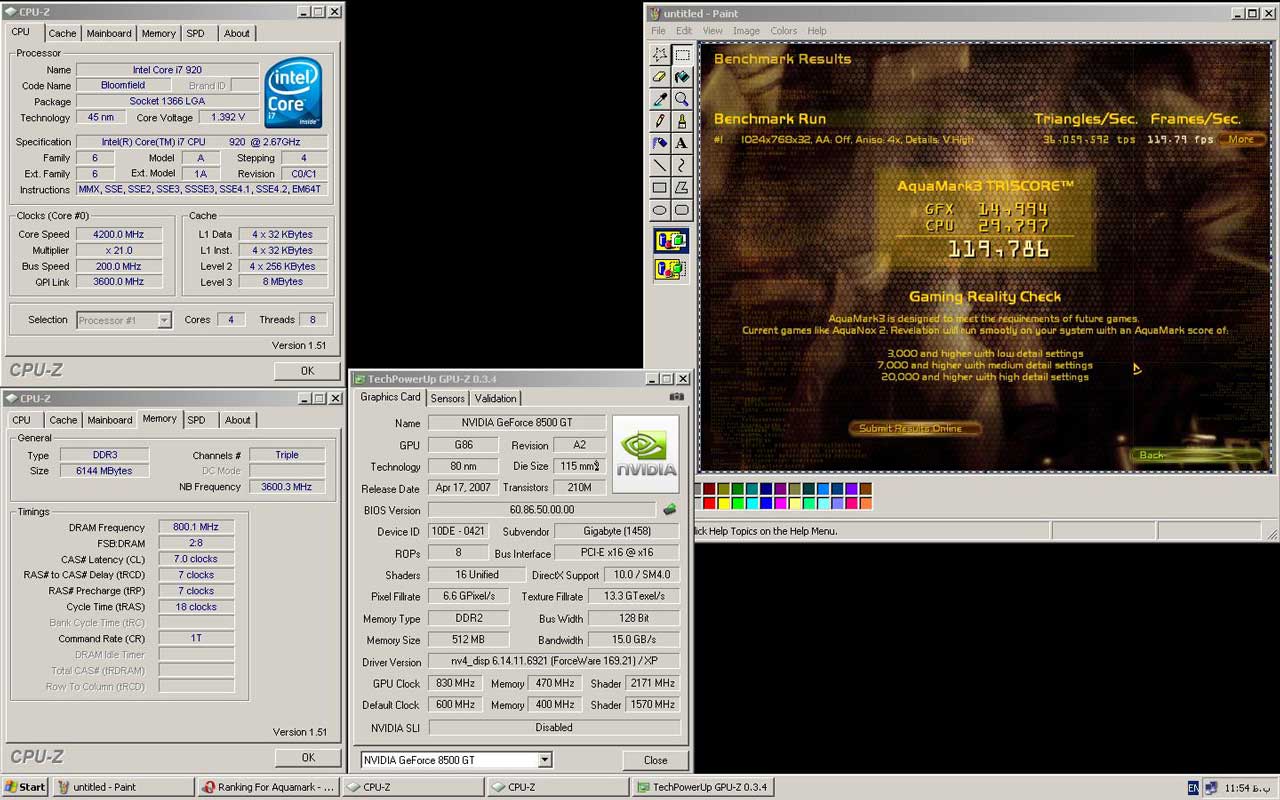Select the Pick Color eyedropper tool
Screen dimensions: 1280x800
660,99
